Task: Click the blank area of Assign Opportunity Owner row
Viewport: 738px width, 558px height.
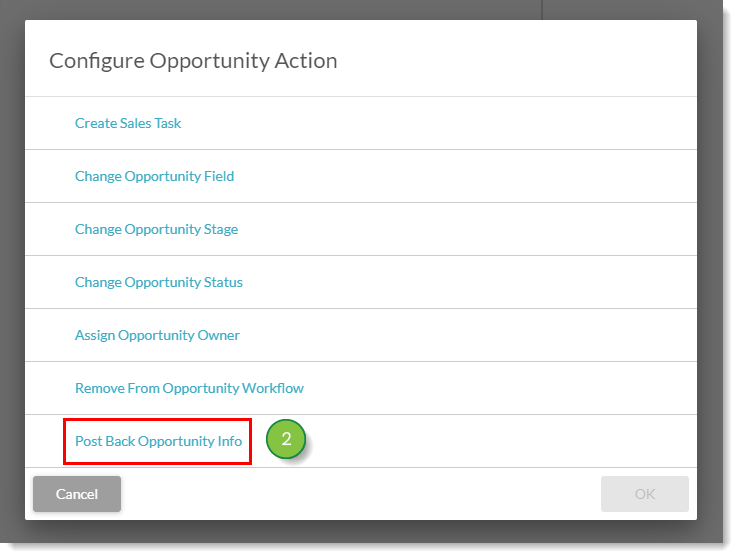Action: coord(466,335)
